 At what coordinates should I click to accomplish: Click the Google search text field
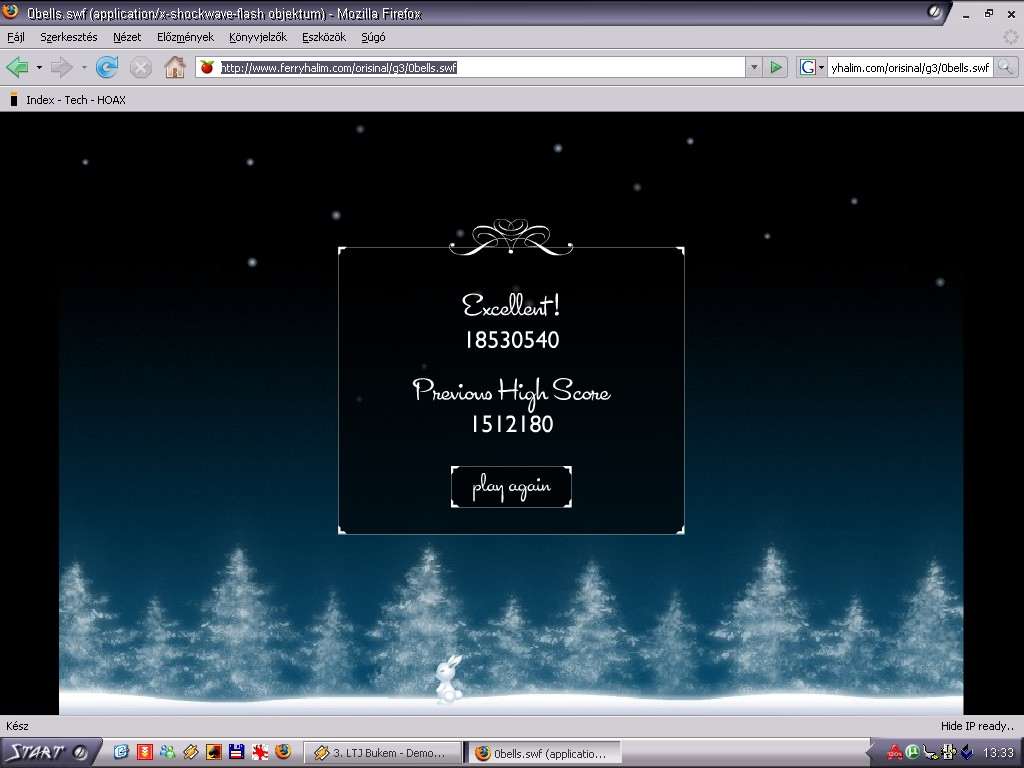pos(910,67)
